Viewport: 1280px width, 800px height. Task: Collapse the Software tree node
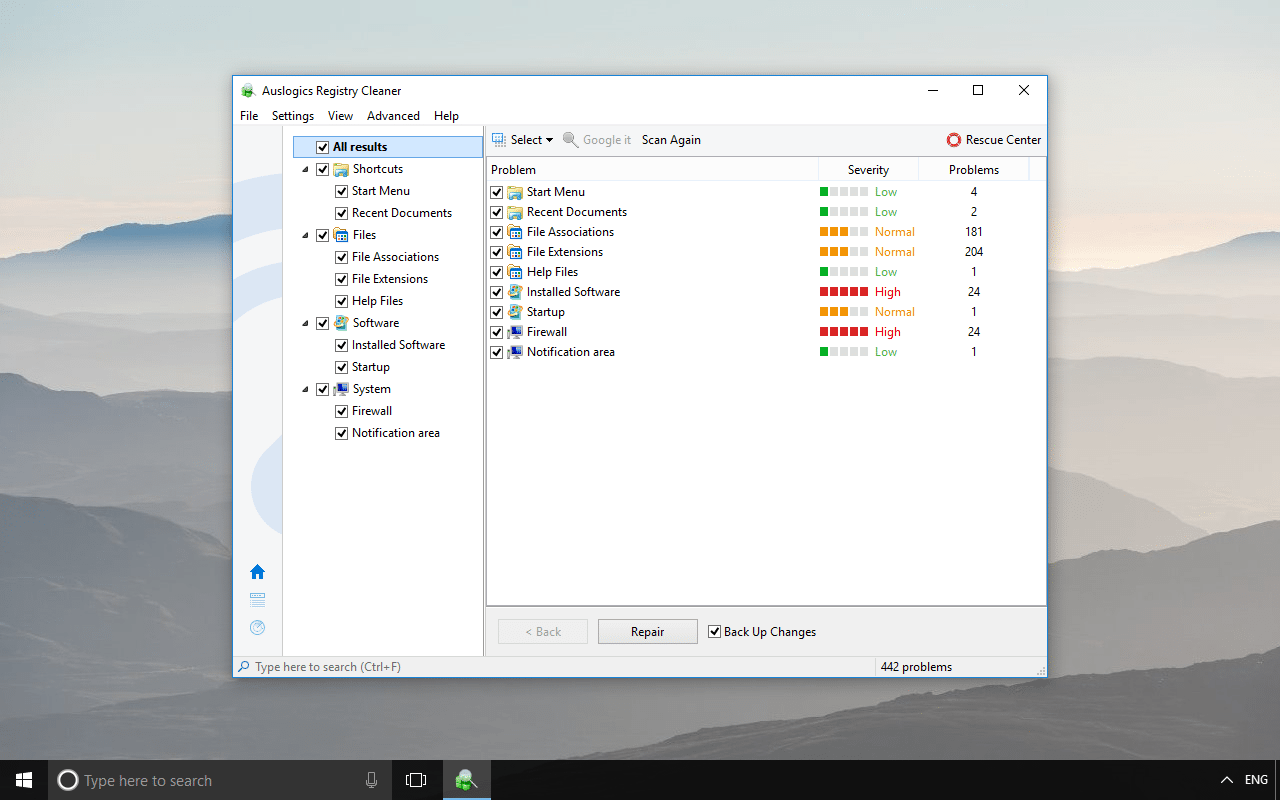(x=305, y=323)
